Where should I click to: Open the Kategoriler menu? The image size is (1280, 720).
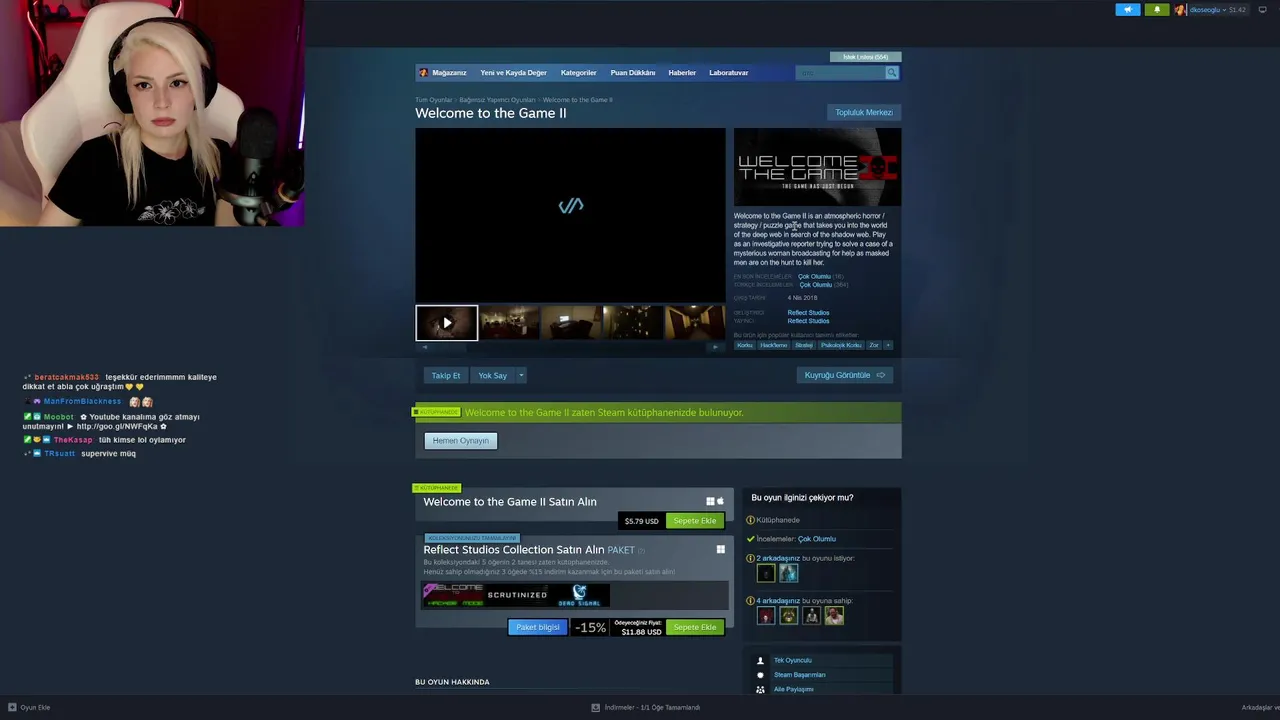click(x=578, y=73)
